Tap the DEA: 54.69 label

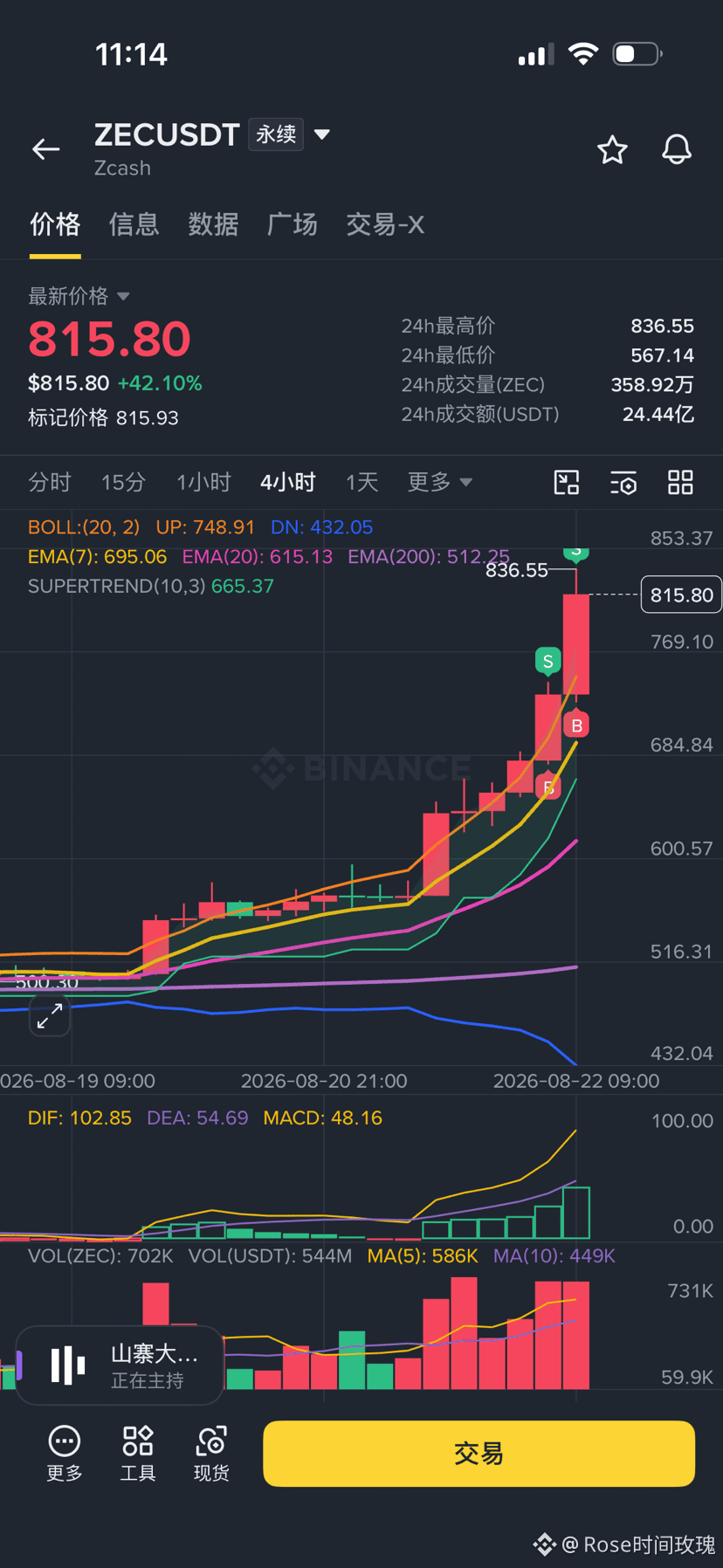(x=197, y=1118)
